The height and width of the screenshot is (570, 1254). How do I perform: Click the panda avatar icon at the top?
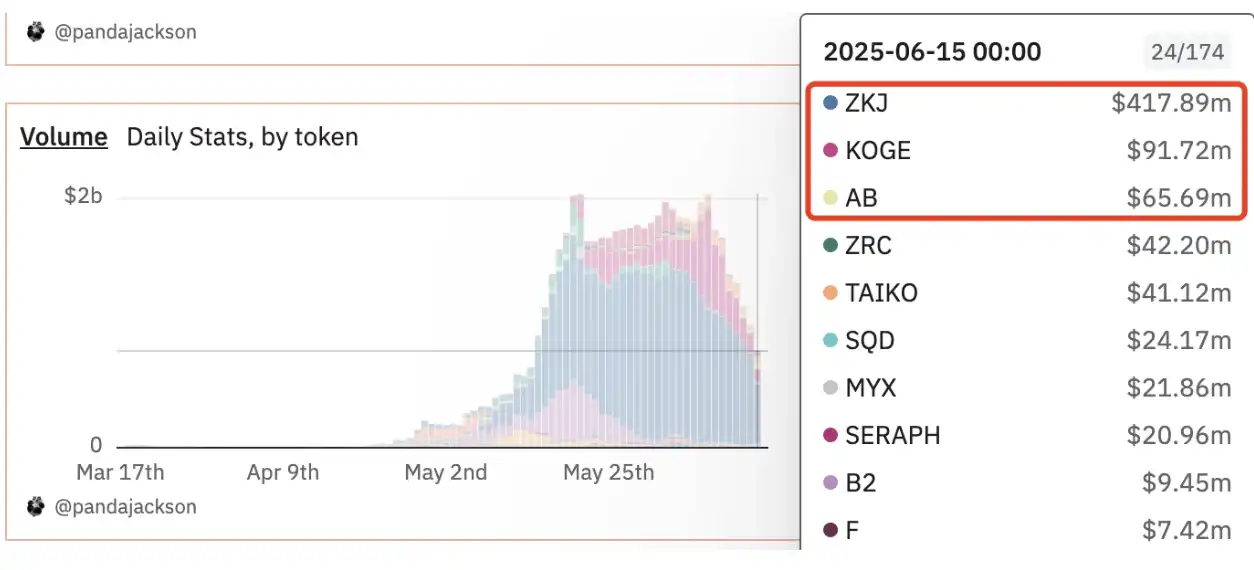[x=36, y=32]
